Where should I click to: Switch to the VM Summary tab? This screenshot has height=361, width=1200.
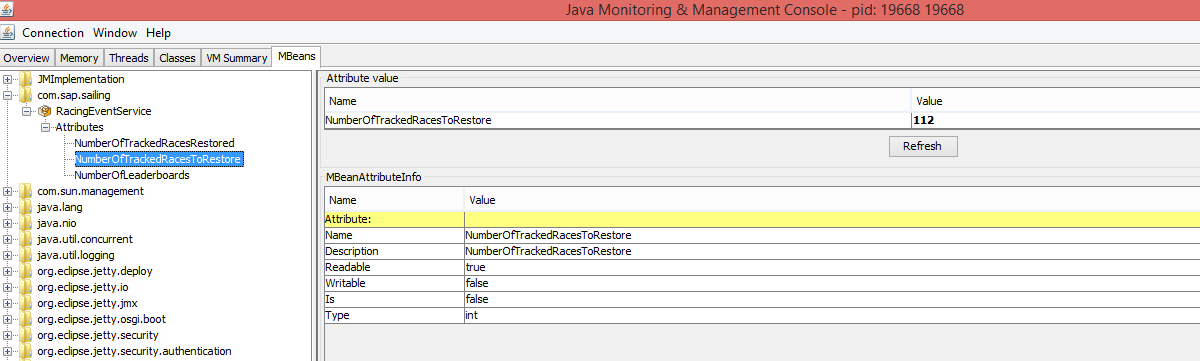236,58
